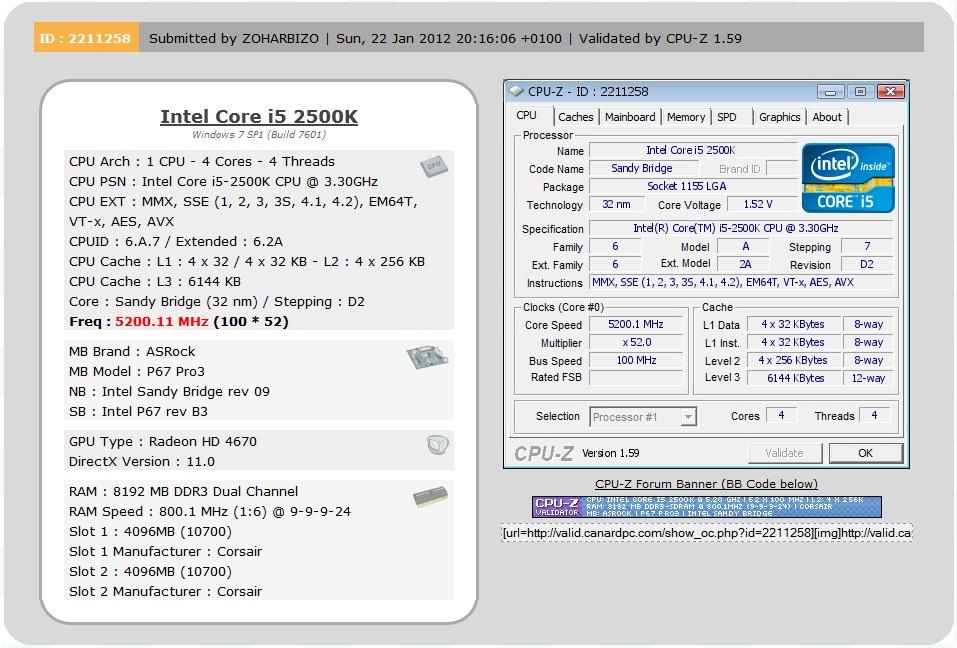Open the Mainboard tab
Image resolution: width=957 pixels, height=648 pixels.
tap(630, 117)
